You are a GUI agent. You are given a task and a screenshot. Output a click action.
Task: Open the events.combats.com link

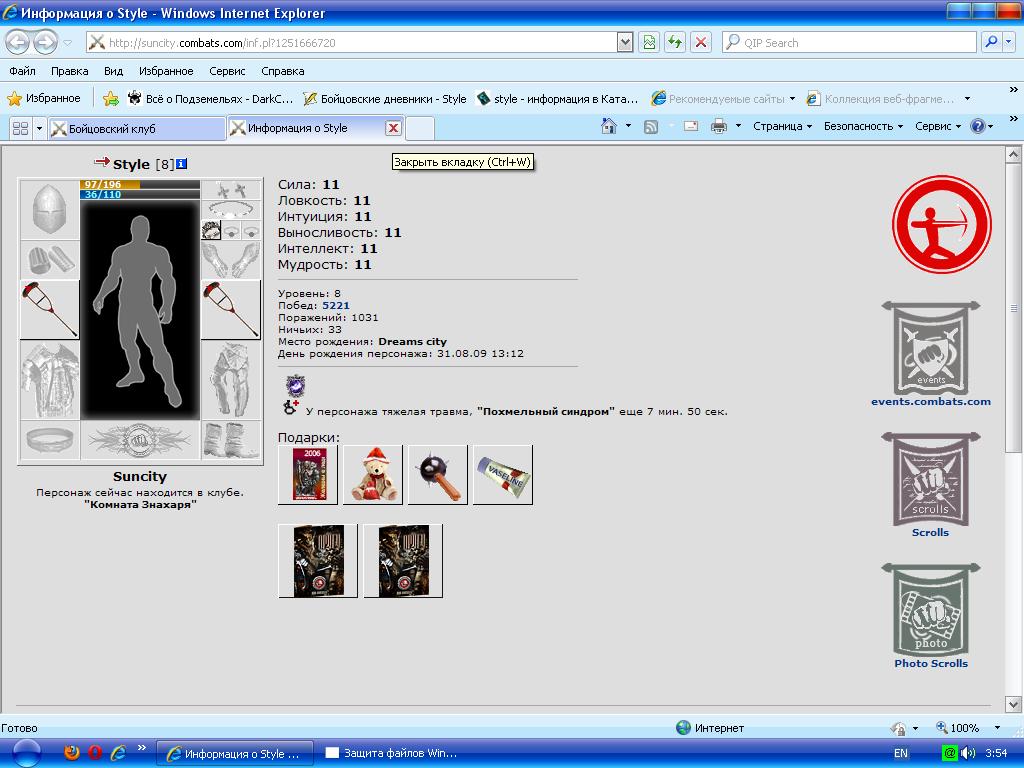(931, 402)
